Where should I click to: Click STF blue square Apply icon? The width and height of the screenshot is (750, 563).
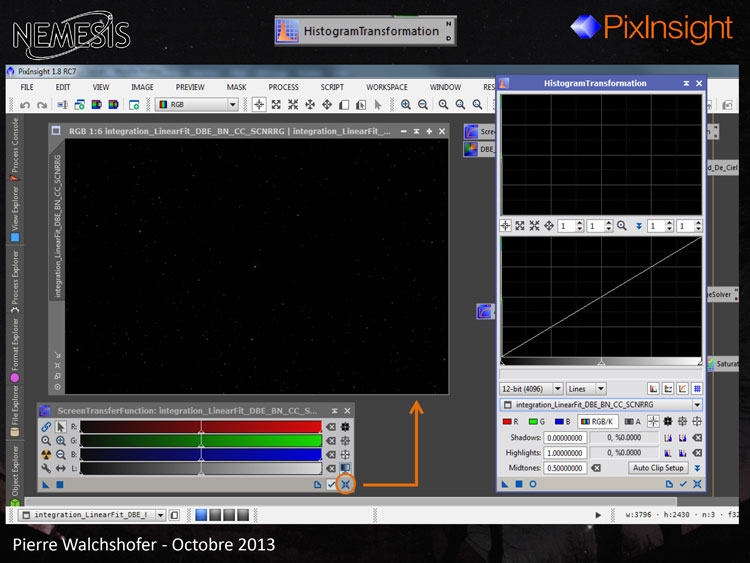tap(60, 485)
